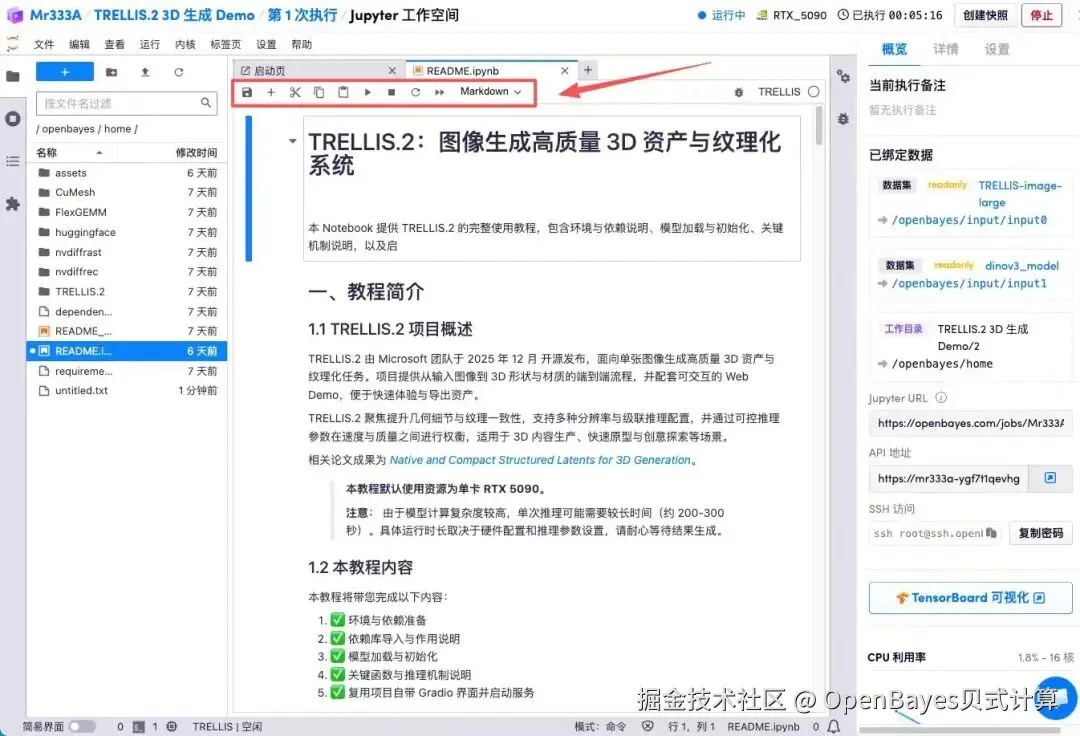This screenshot has height=736, width=1080.
Task: Open the right sidebar debugger bug icon
Action: click(x=843, y=119)
